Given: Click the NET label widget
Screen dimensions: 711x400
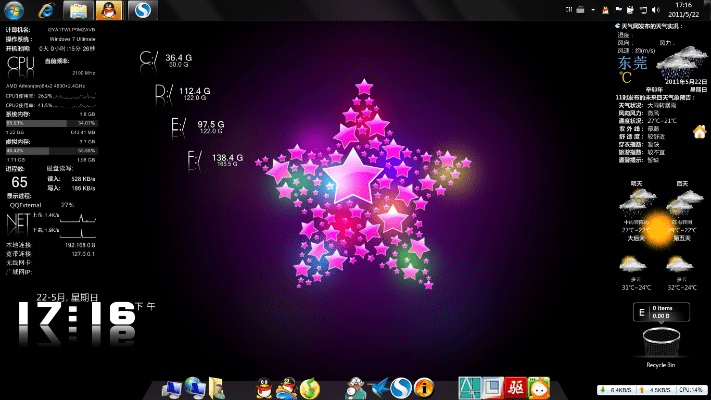Looking at the screenshot, I should click(x=18, y=222).
